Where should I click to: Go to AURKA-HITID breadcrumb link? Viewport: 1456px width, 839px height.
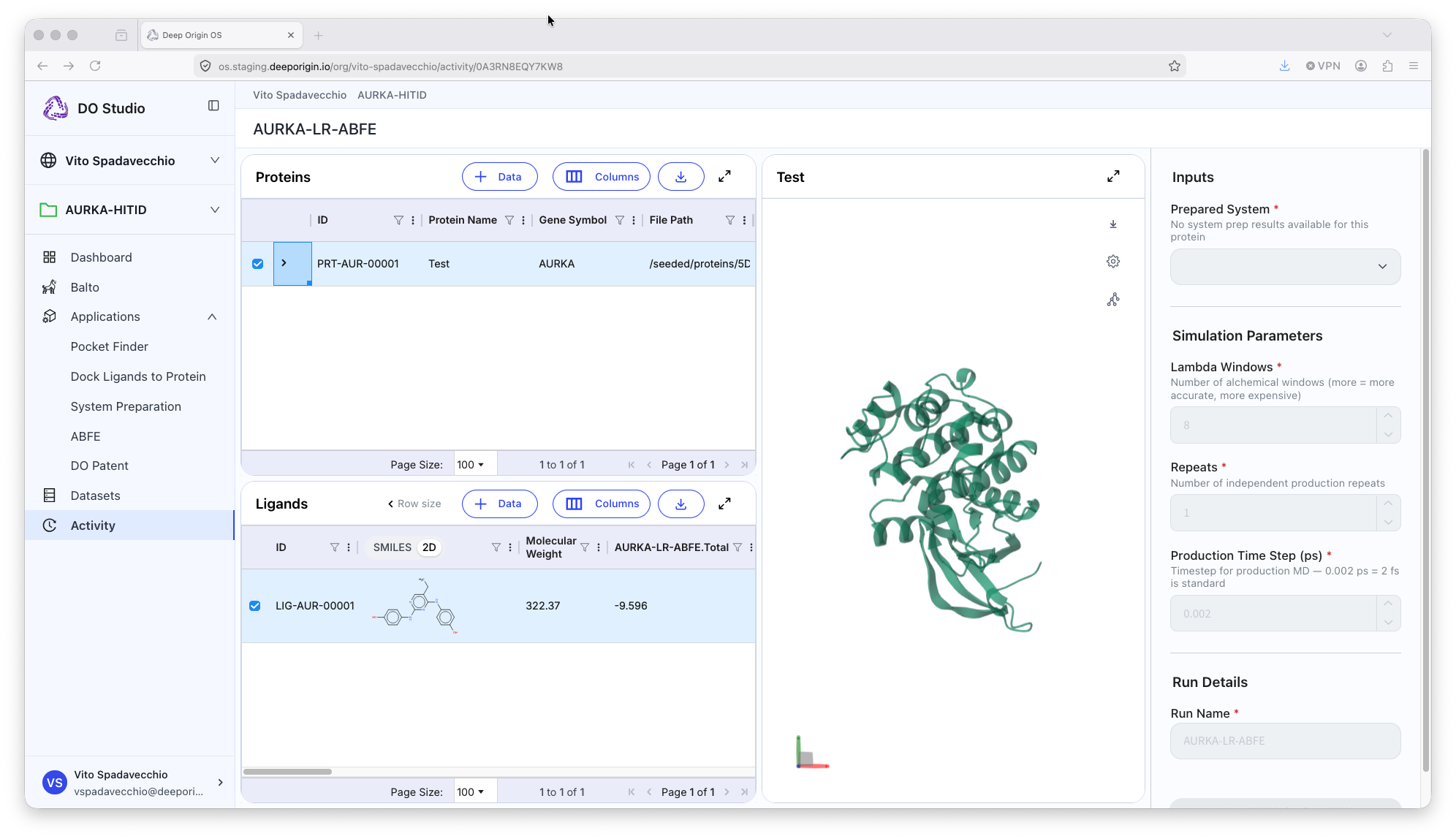(392, 95)
